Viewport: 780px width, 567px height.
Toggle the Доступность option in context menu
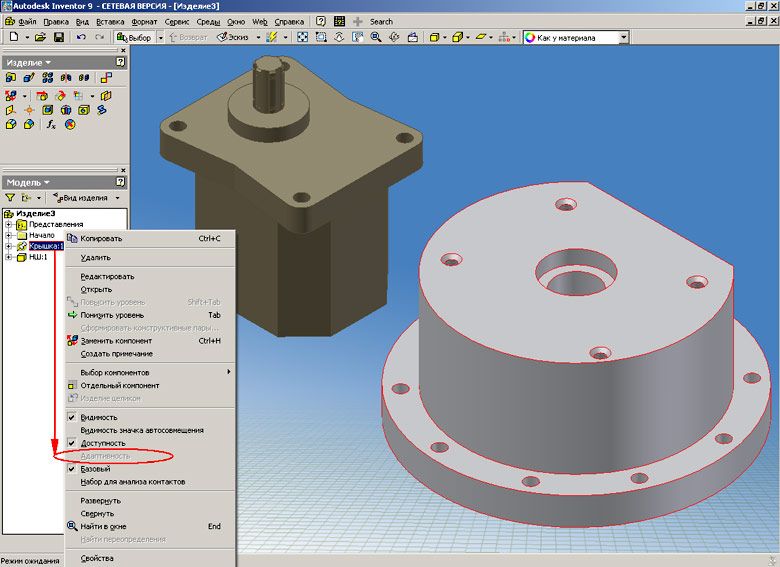pyautogui.click(x=102, y=443)
